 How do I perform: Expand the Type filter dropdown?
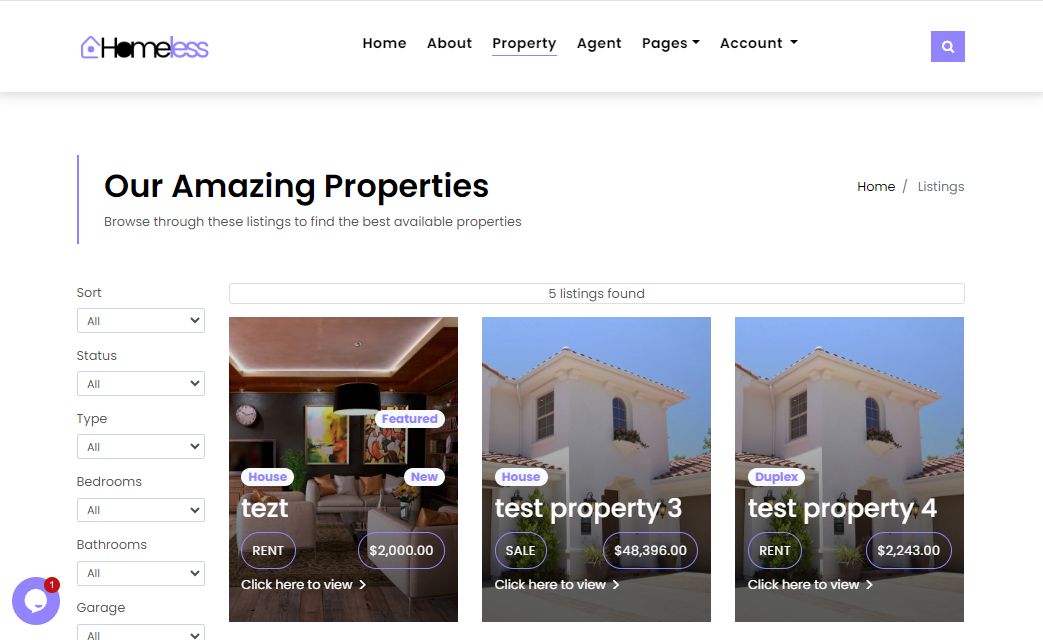(141, 447)
